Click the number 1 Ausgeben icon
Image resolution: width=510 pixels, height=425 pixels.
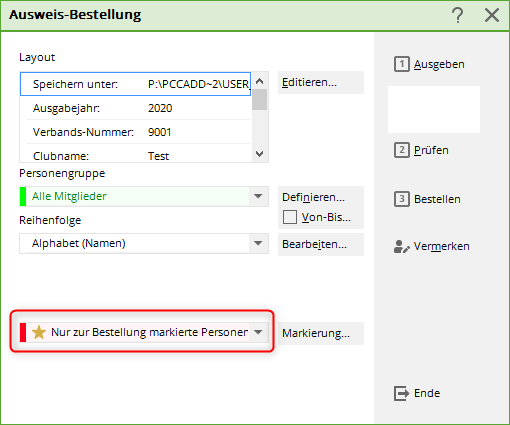click(402, 64)
